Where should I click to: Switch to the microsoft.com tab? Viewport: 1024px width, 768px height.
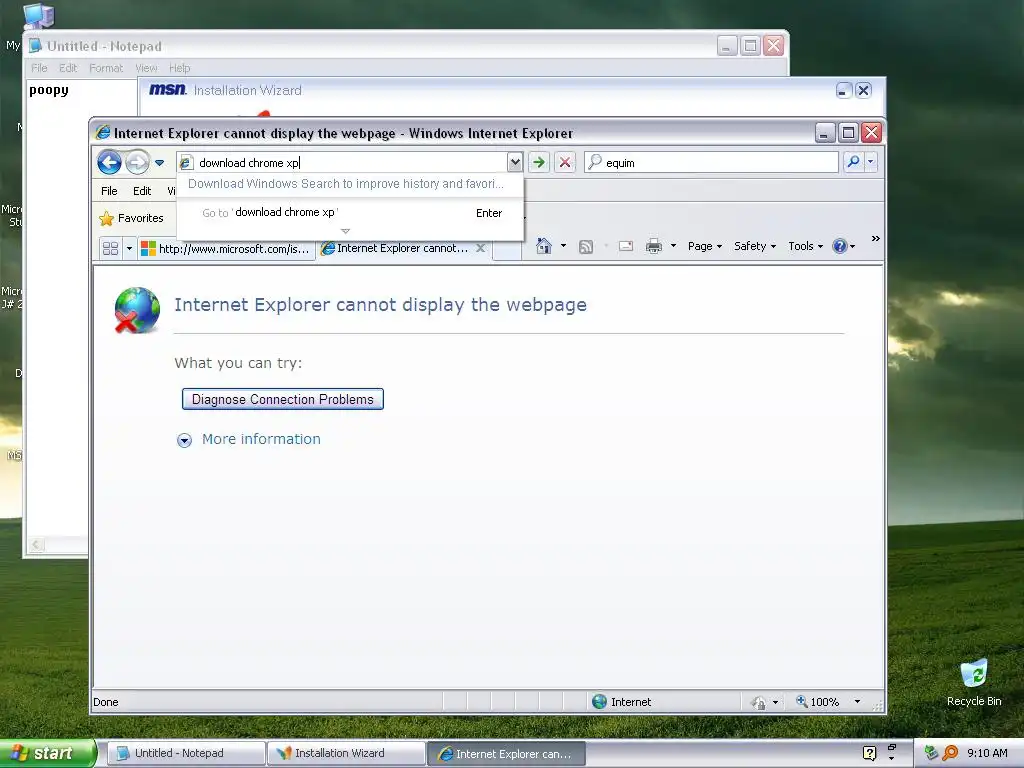[226, 249]
